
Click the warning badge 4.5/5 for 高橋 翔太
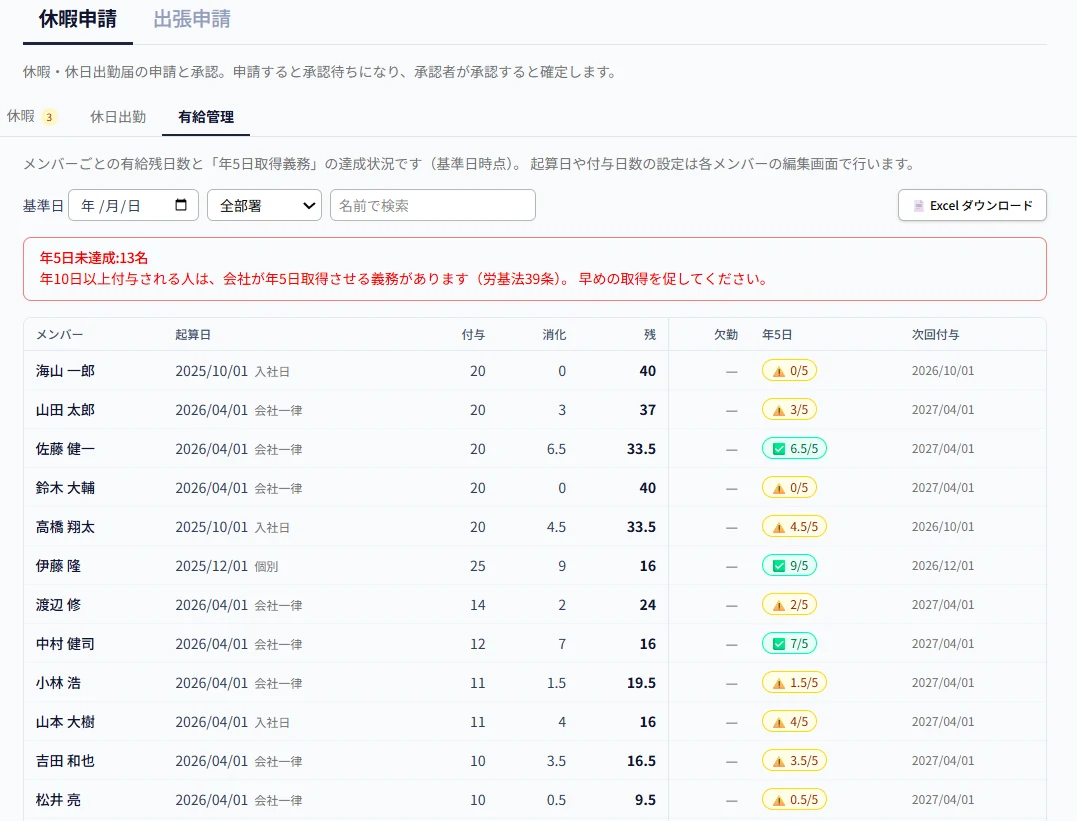(x=794, y=527)
